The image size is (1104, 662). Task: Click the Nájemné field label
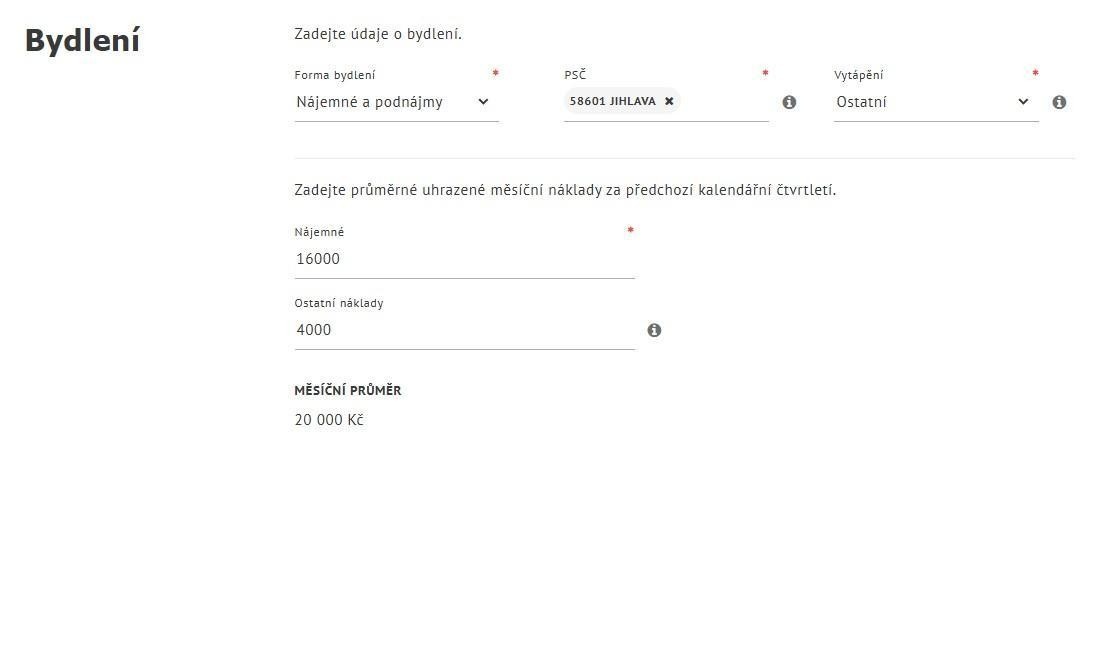319,232
